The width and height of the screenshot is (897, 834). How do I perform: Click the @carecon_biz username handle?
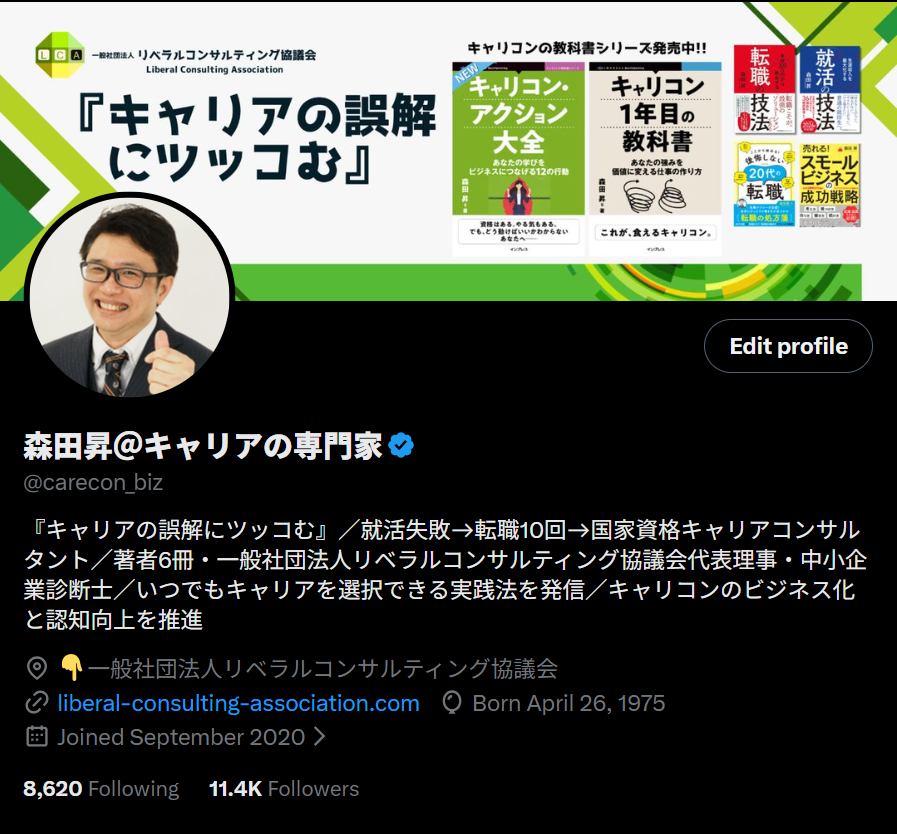coord(93,482)
